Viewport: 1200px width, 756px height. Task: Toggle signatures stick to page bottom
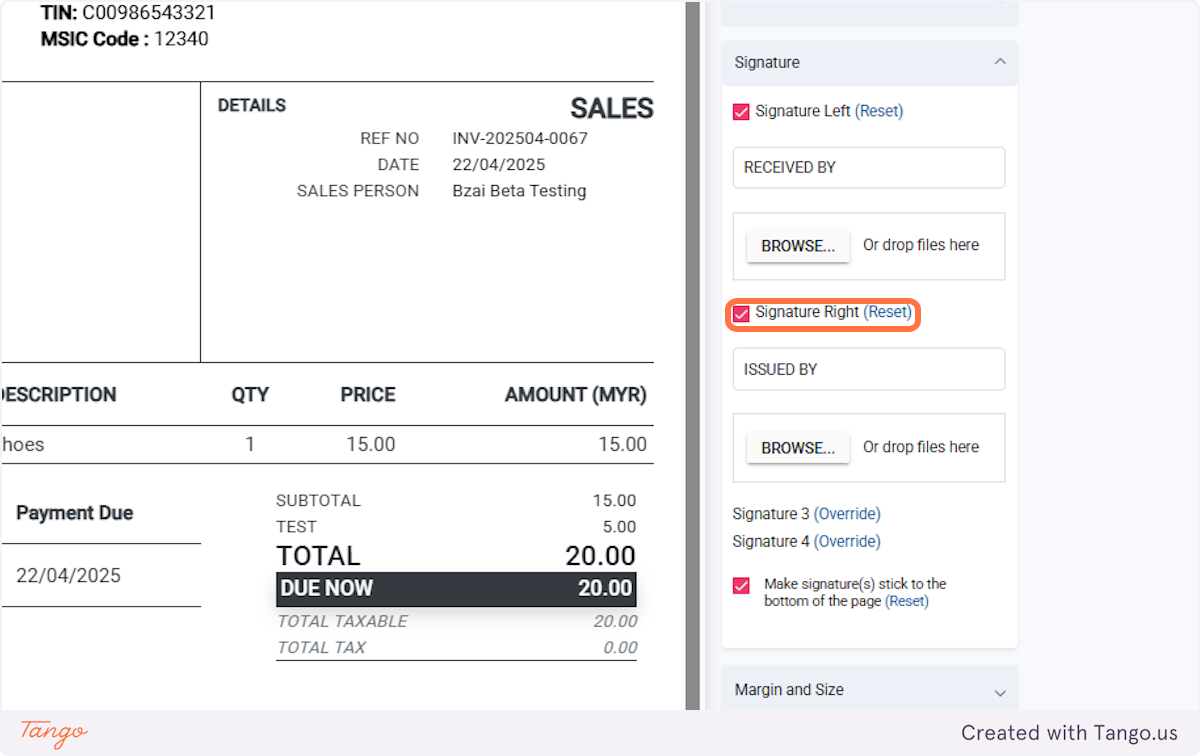(741, 585)
